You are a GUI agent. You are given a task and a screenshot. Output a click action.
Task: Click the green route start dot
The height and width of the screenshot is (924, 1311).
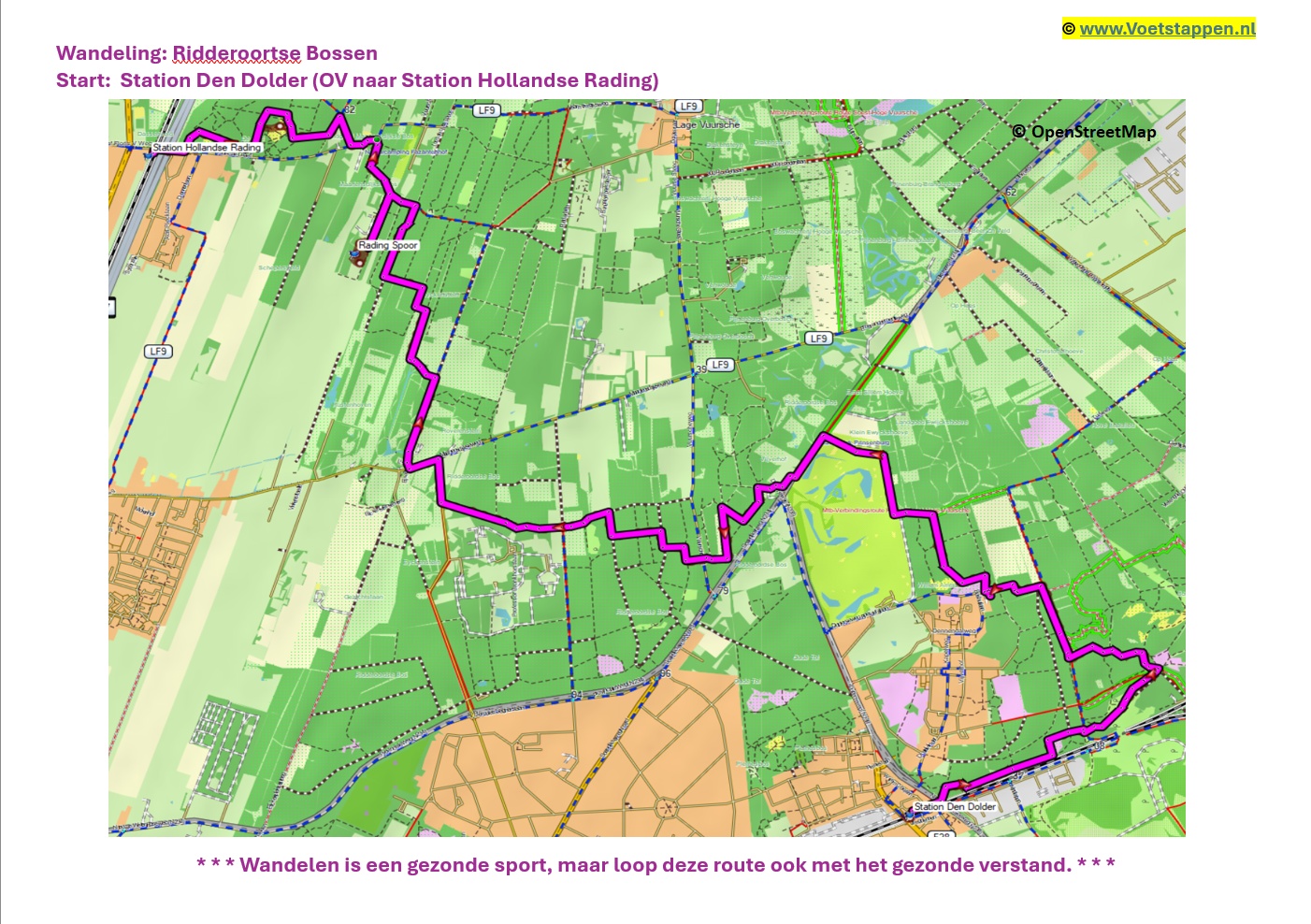tap(376, 140)
